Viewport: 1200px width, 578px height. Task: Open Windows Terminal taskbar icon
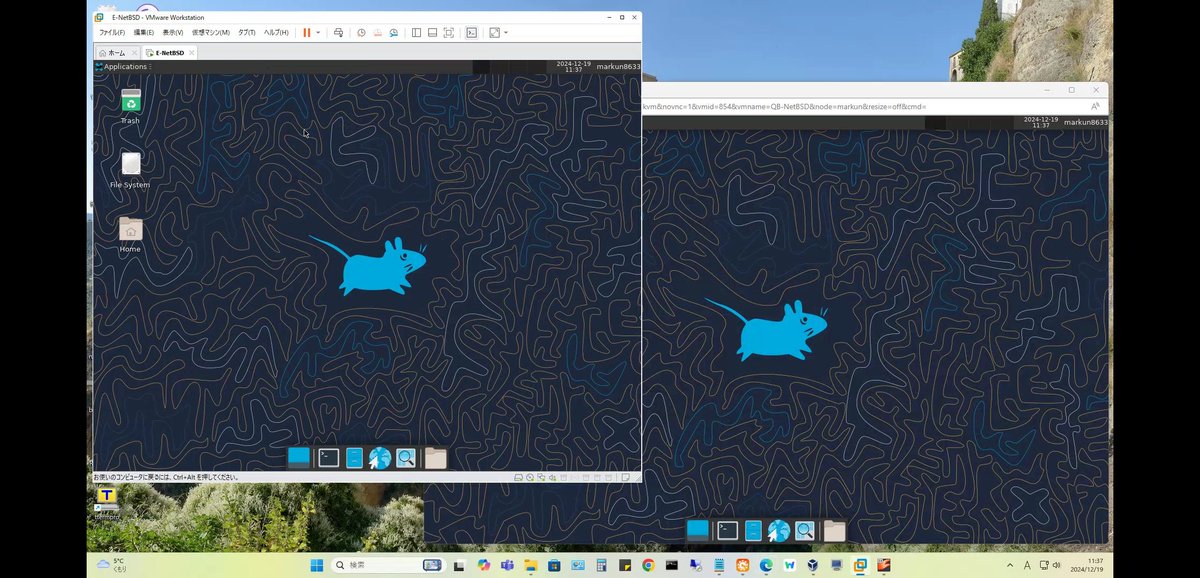[671, 565]
